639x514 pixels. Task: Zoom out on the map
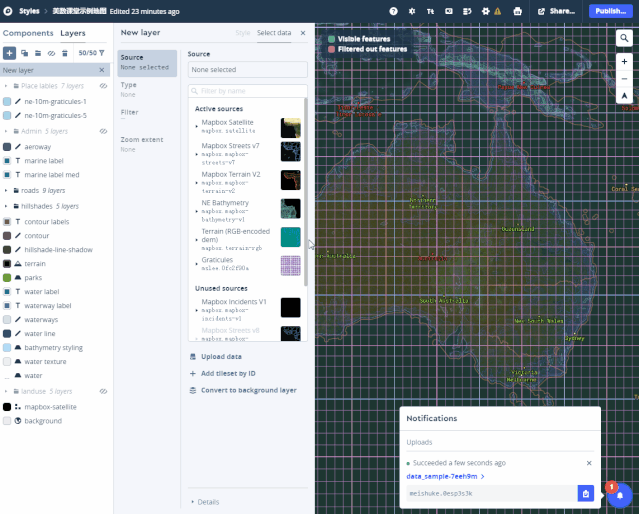(x=624, y=79)
